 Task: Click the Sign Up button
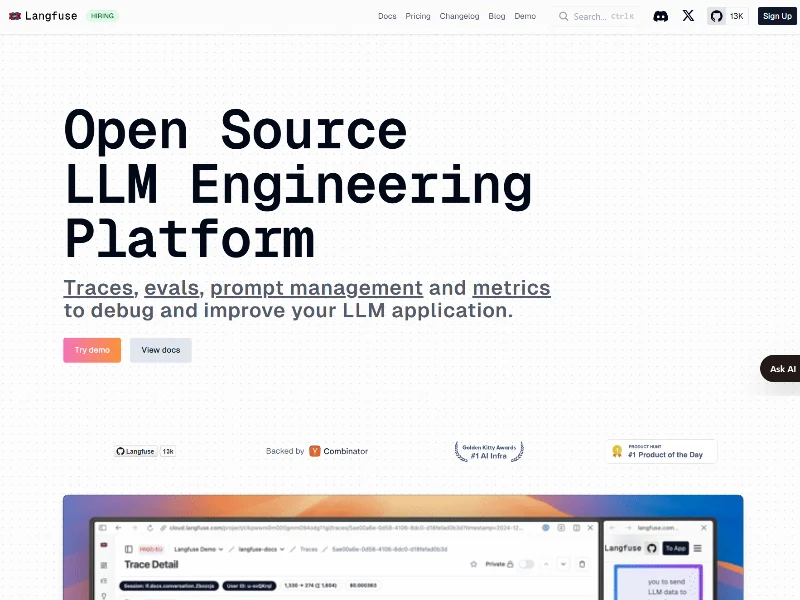click(x=777, y=16)
